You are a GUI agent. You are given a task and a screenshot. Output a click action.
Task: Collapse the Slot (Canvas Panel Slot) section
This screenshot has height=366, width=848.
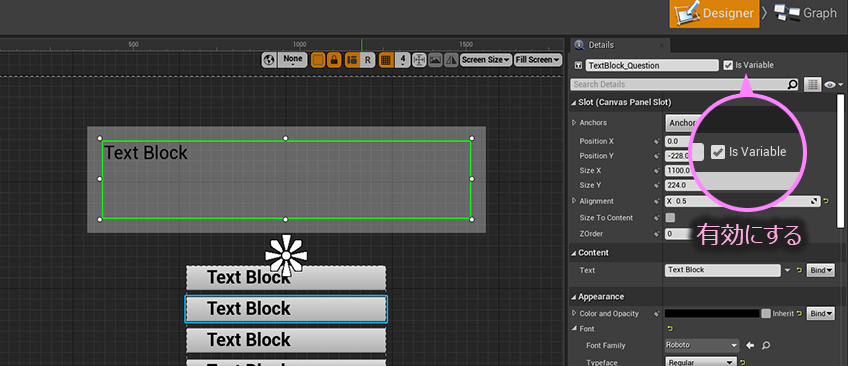pyautogui.click(x=574, y=103)
